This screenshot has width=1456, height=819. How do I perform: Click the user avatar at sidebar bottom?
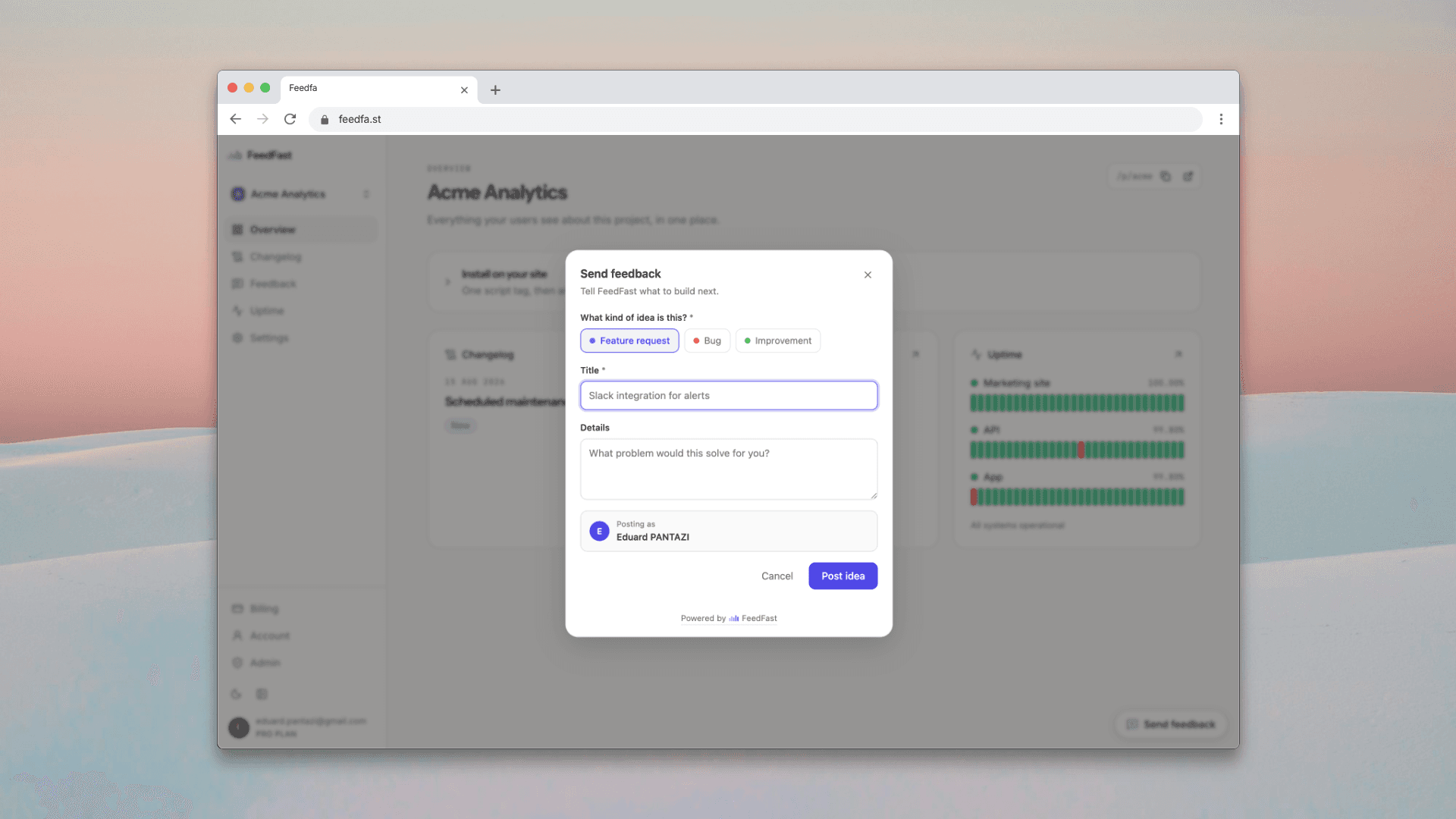coord(239,728)
